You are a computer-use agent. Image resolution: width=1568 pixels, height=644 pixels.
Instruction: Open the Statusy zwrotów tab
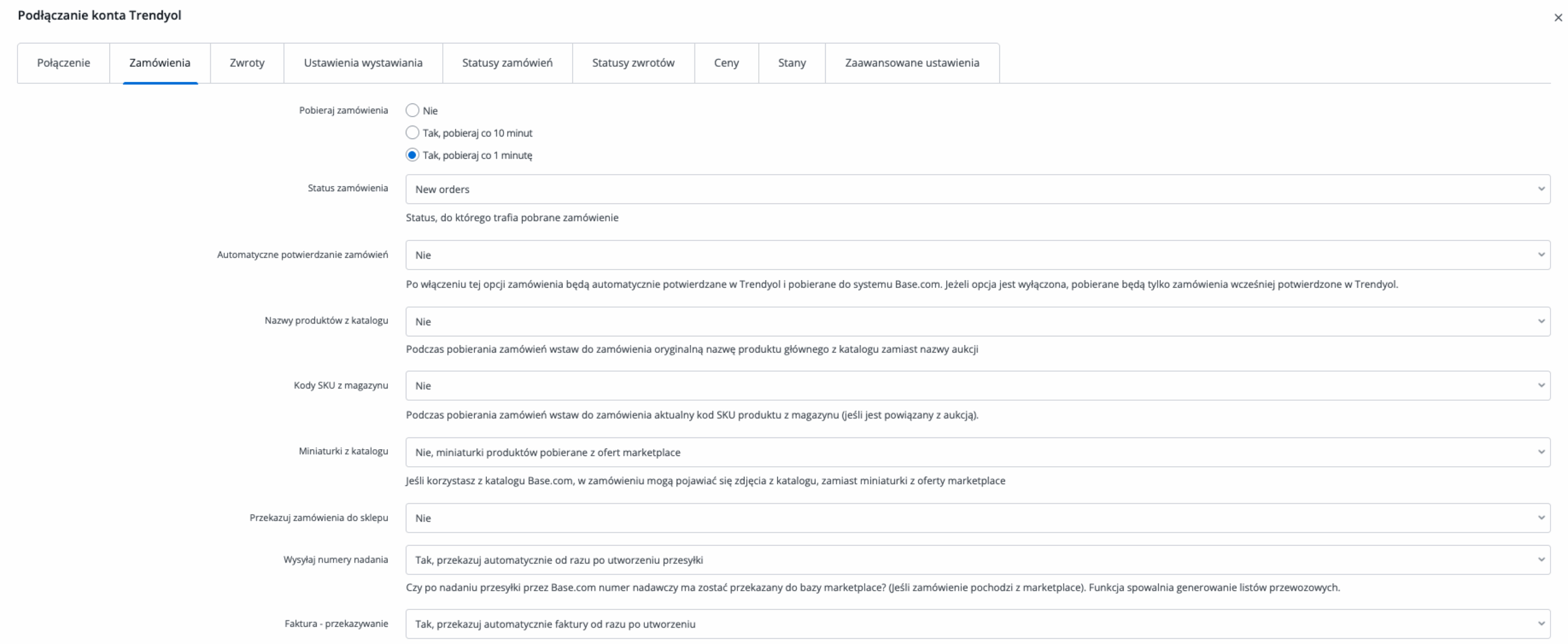[x=633, y=63]
